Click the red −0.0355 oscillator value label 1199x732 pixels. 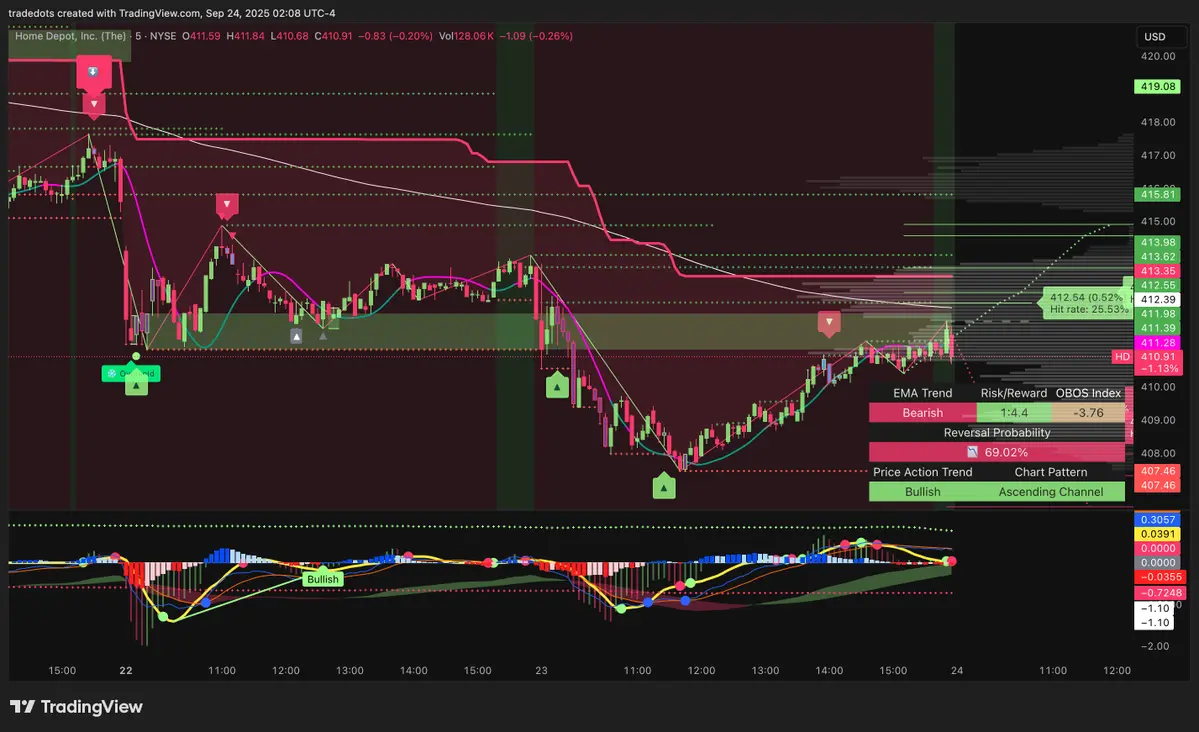[1158, 577]
